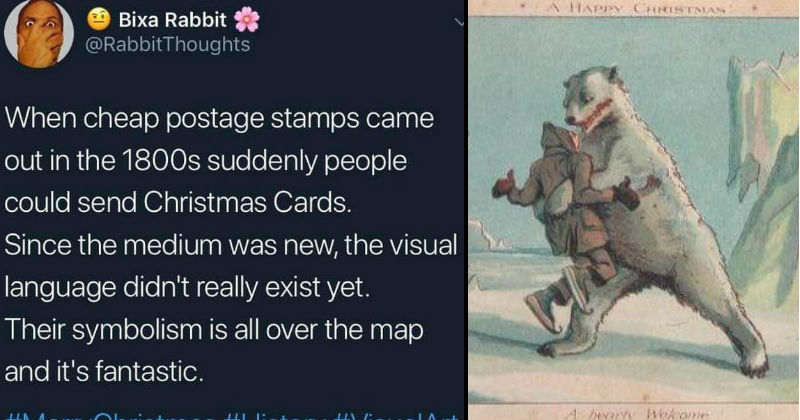
Task: Click the pink flower emoji after the name
Action: 247,19
